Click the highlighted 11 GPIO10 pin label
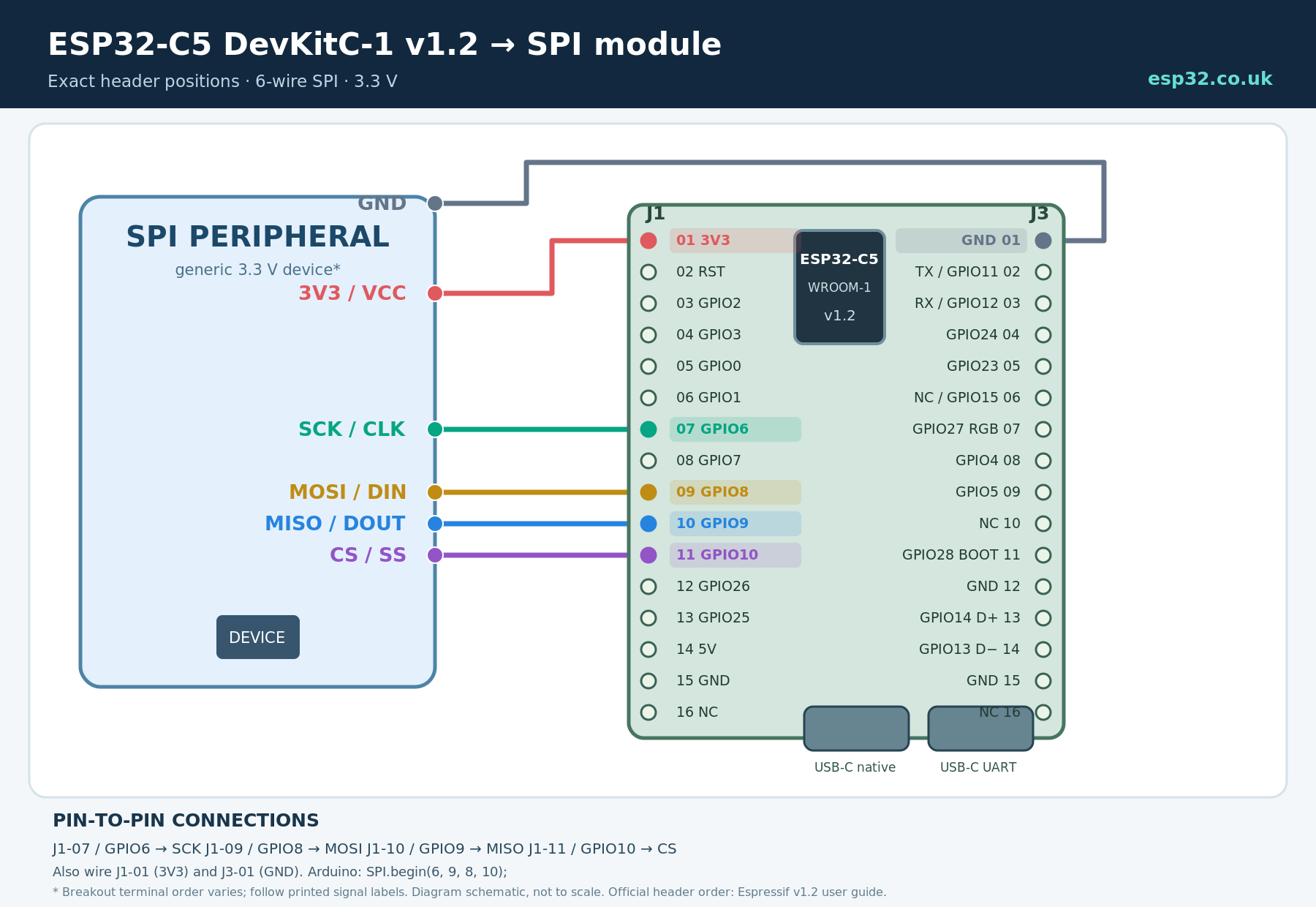 point(735,555)
